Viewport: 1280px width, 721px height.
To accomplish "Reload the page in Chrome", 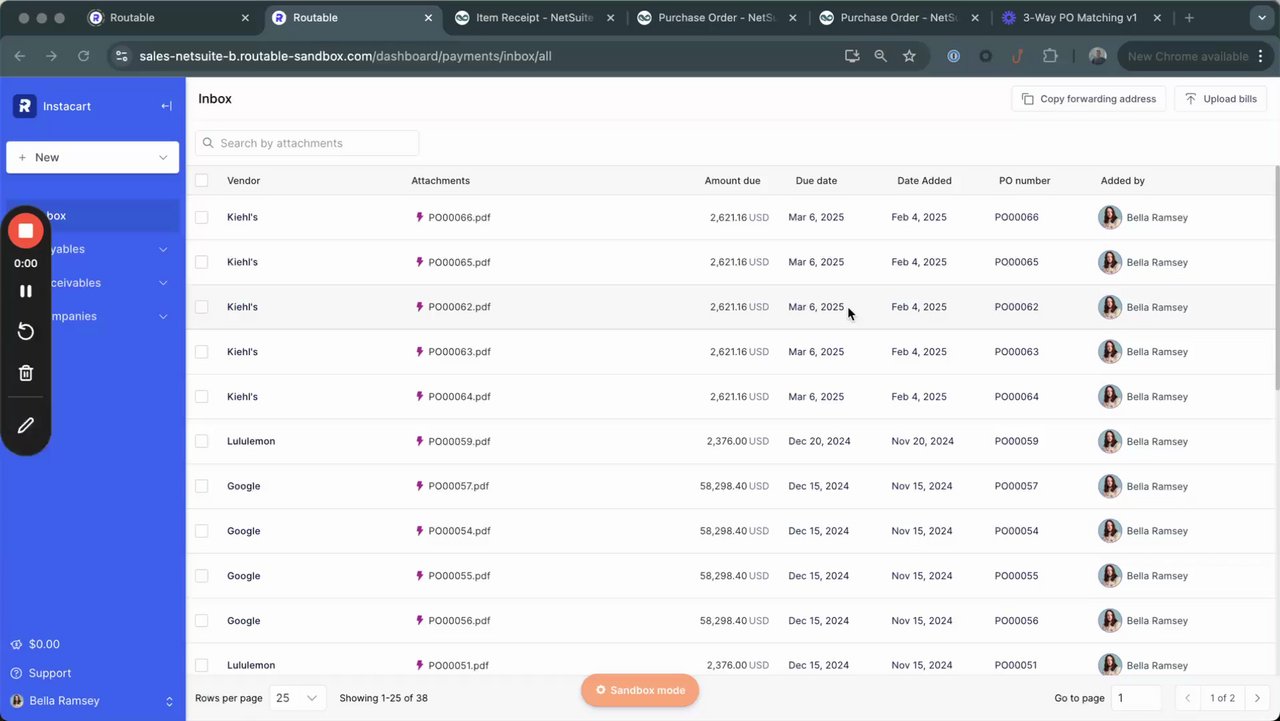I will click(x=83, y=56).
